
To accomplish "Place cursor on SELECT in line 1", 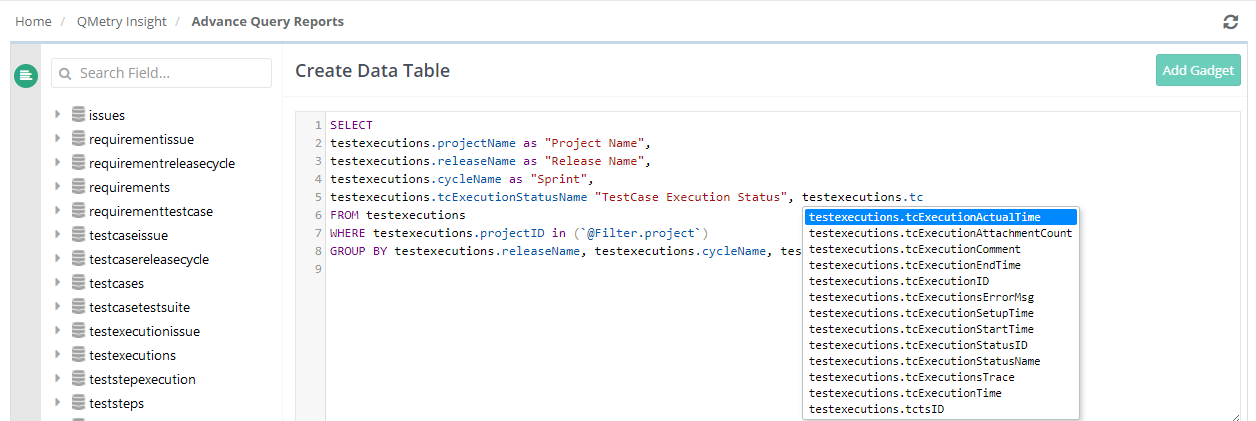I will click(351, 125).
